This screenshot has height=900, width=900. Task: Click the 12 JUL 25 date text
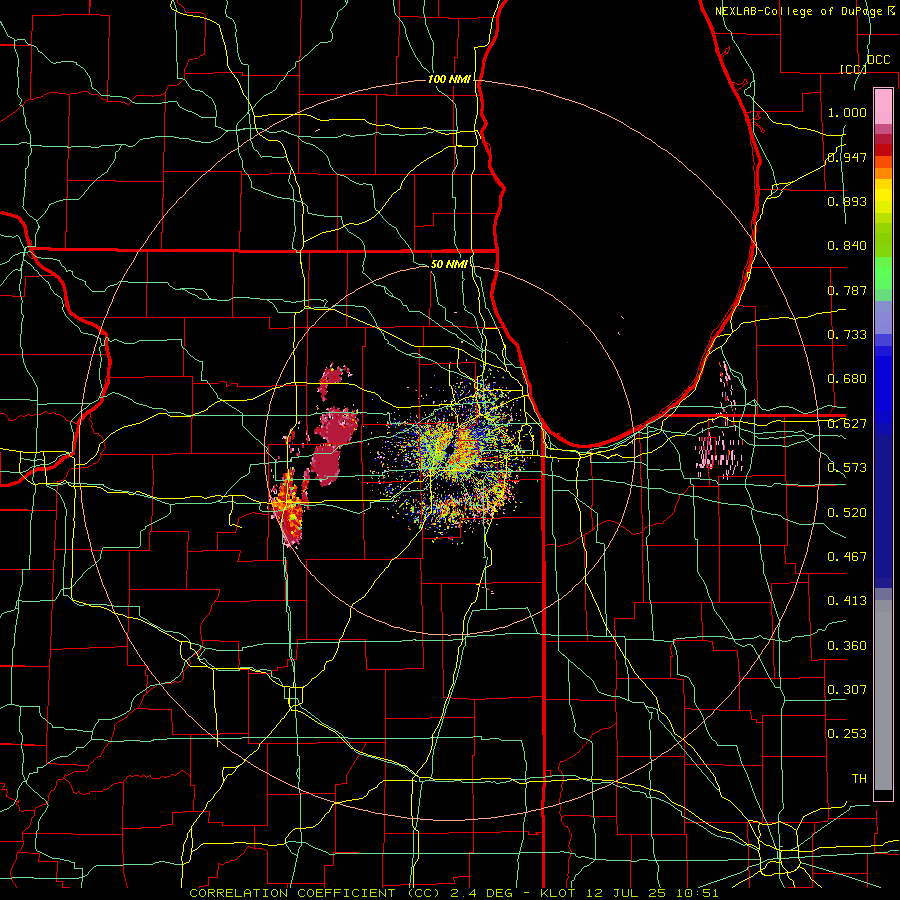point(624,893)
